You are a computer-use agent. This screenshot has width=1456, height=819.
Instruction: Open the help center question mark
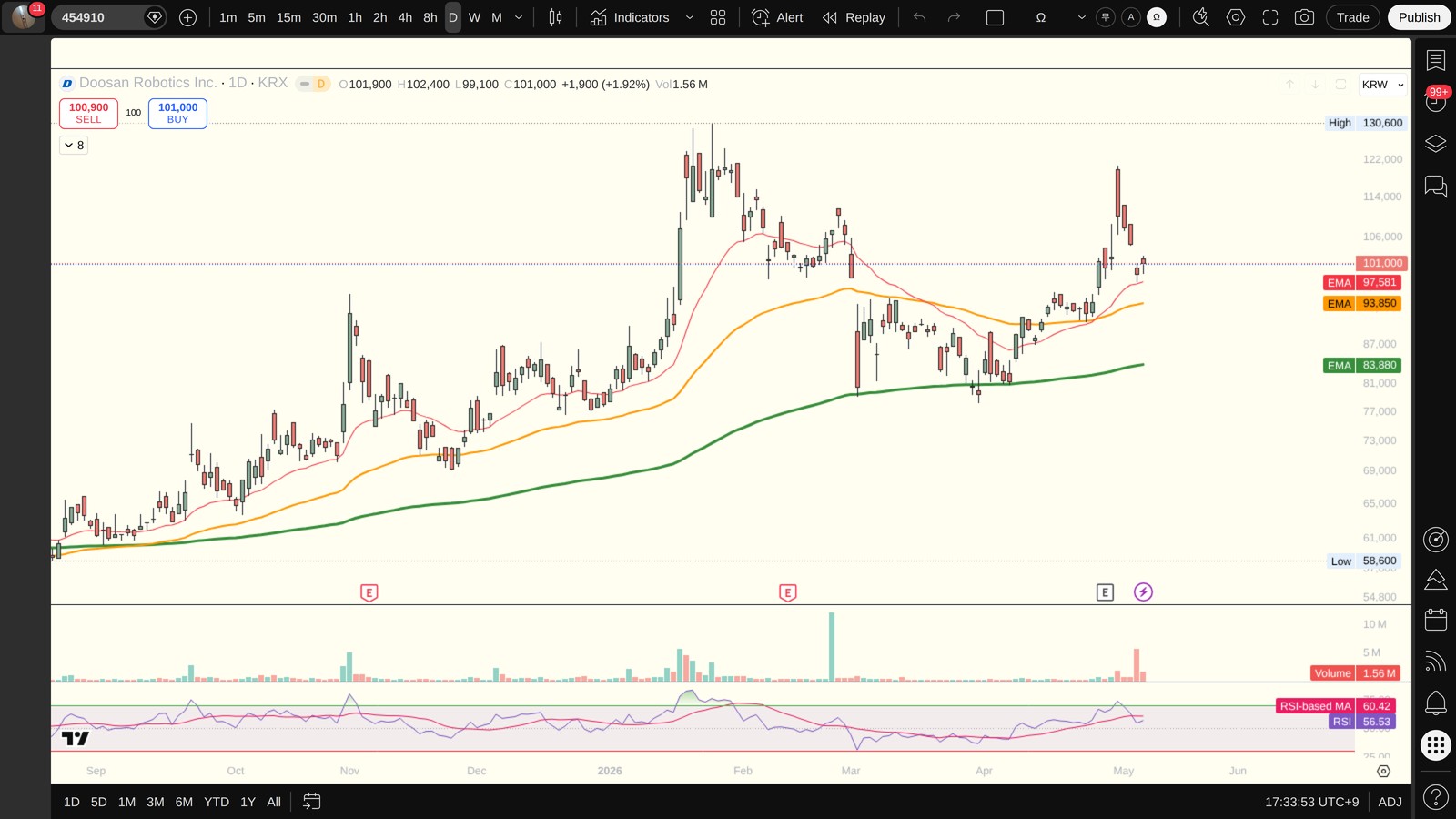(x=1436, y=798)
